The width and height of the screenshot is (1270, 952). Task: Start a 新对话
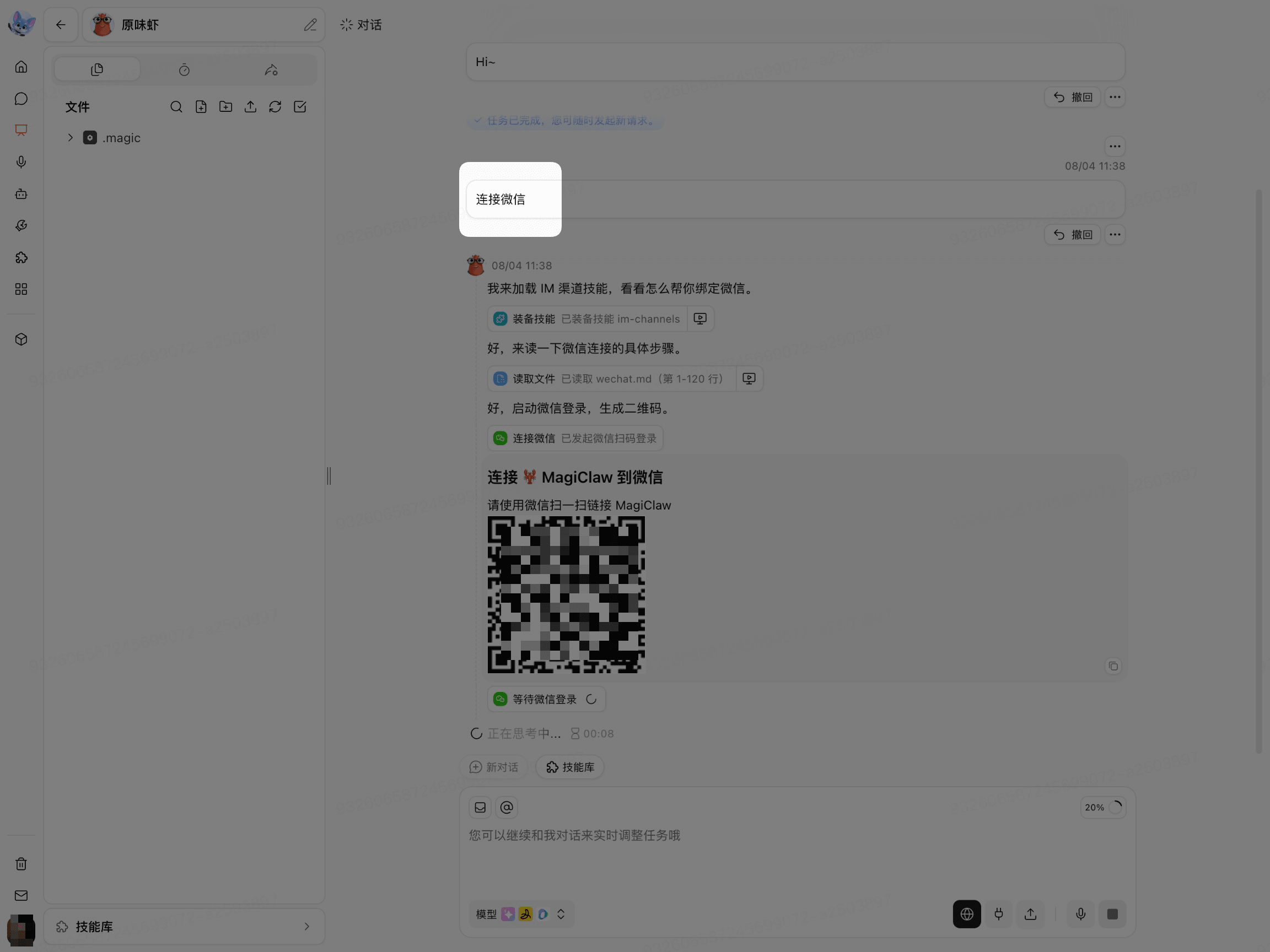coord(494,767)
